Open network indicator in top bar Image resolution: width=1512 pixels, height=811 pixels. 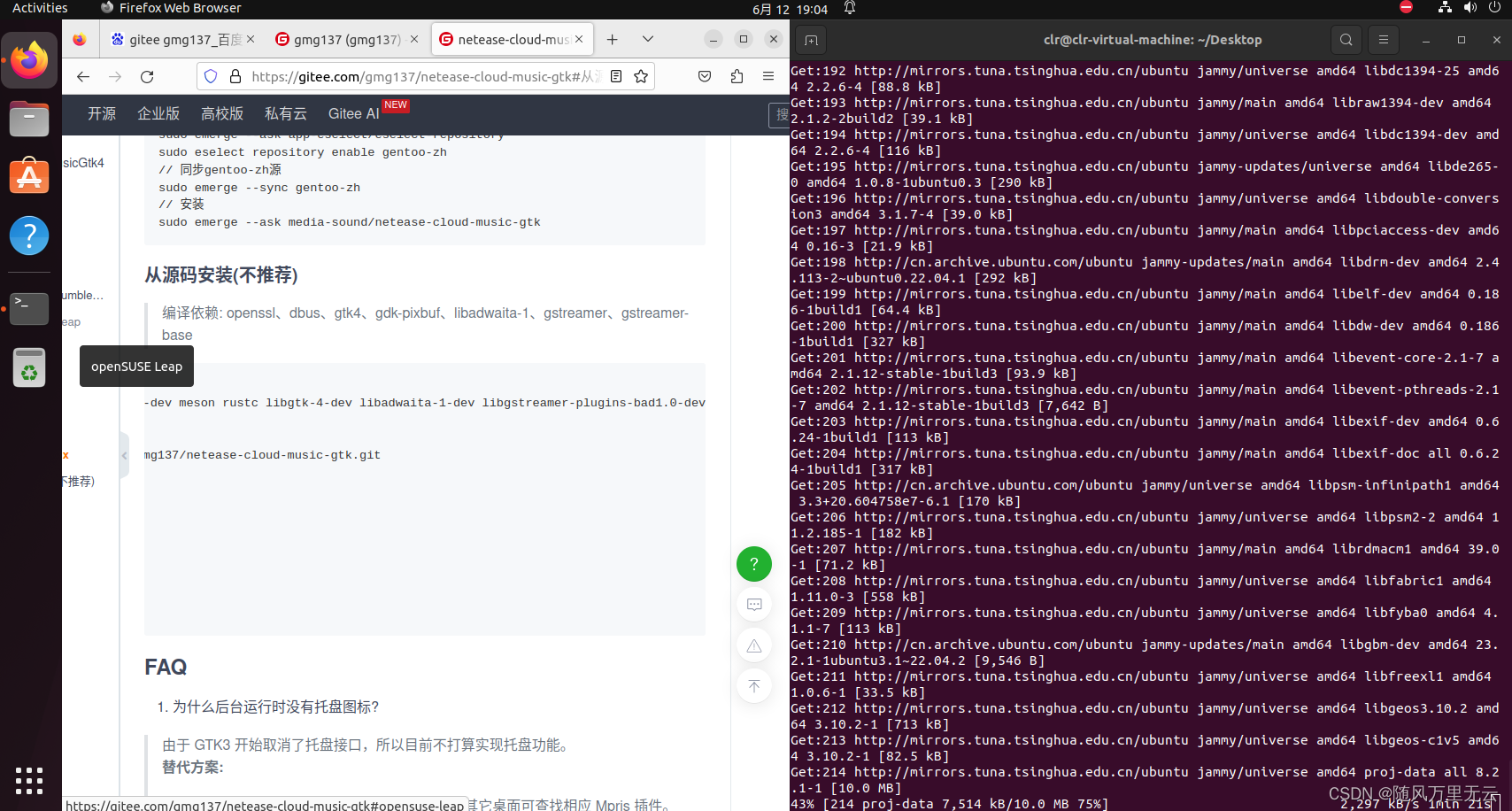pos(1445,8)
